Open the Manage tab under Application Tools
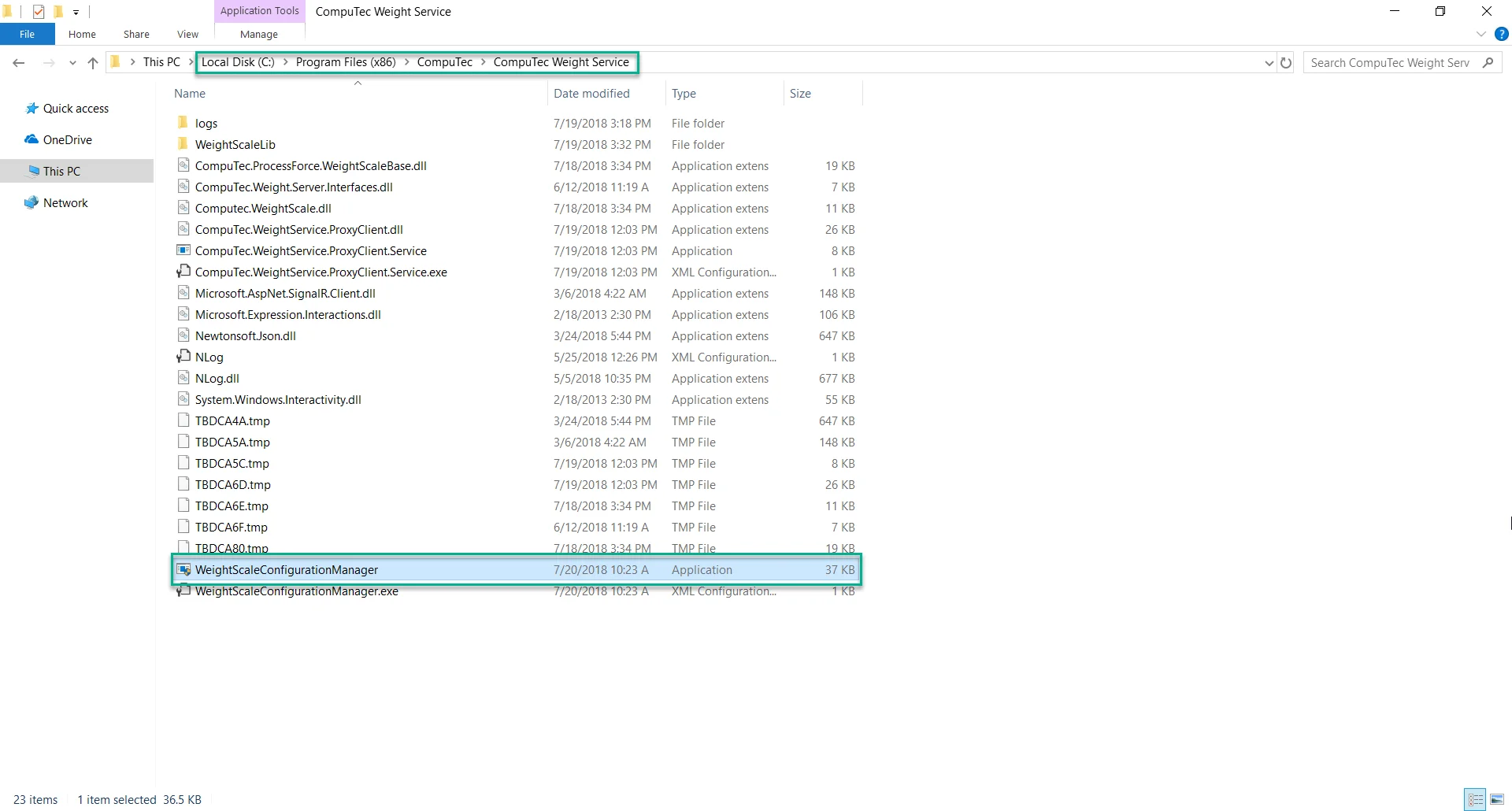The height and width of the screenshot is (811, 1512). (258, 34)
